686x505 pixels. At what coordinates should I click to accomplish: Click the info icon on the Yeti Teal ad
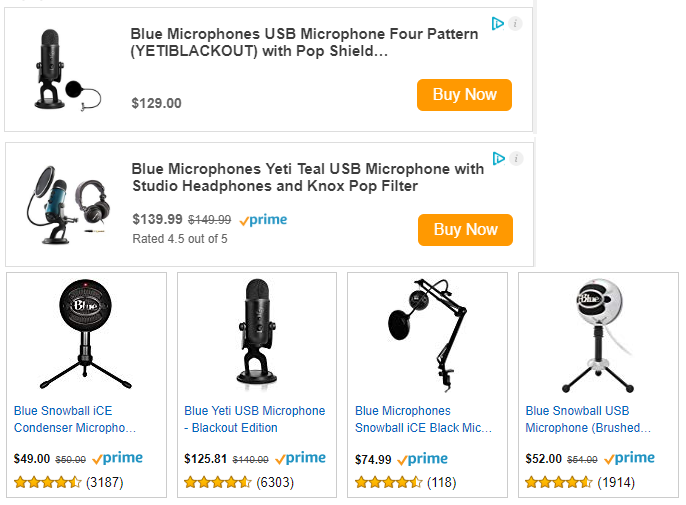(516, 158)
